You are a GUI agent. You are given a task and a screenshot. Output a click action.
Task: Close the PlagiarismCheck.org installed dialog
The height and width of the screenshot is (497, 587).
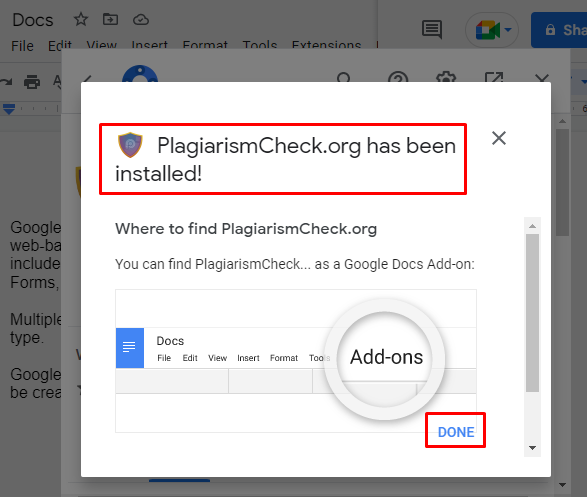pos(499,138)
